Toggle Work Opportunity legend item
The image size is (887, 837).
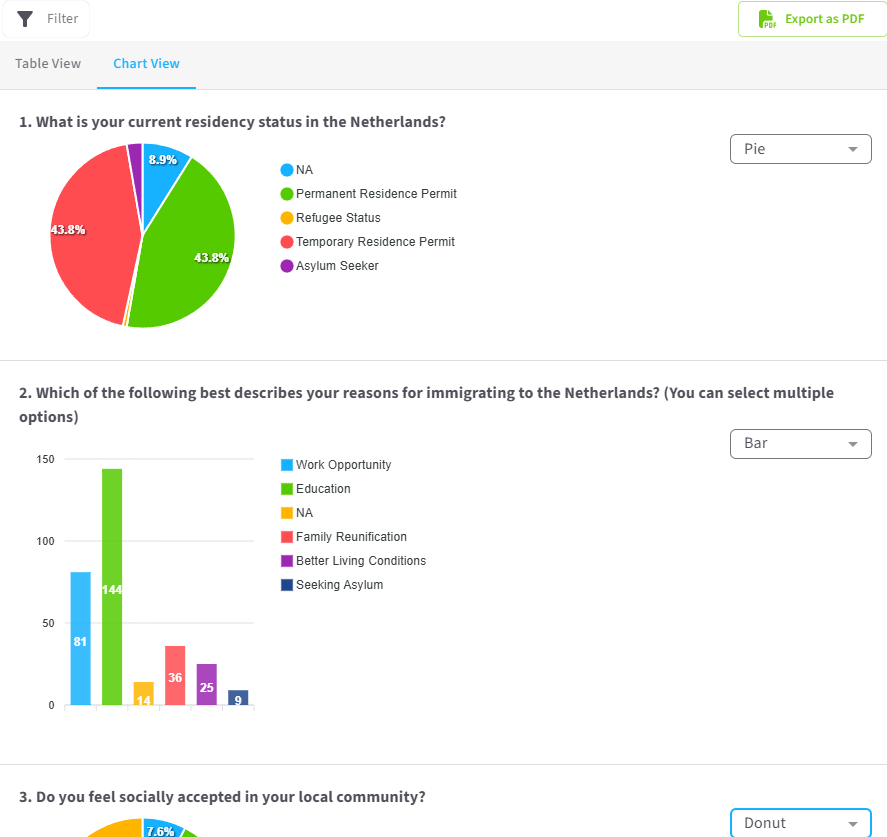point(336,465)
